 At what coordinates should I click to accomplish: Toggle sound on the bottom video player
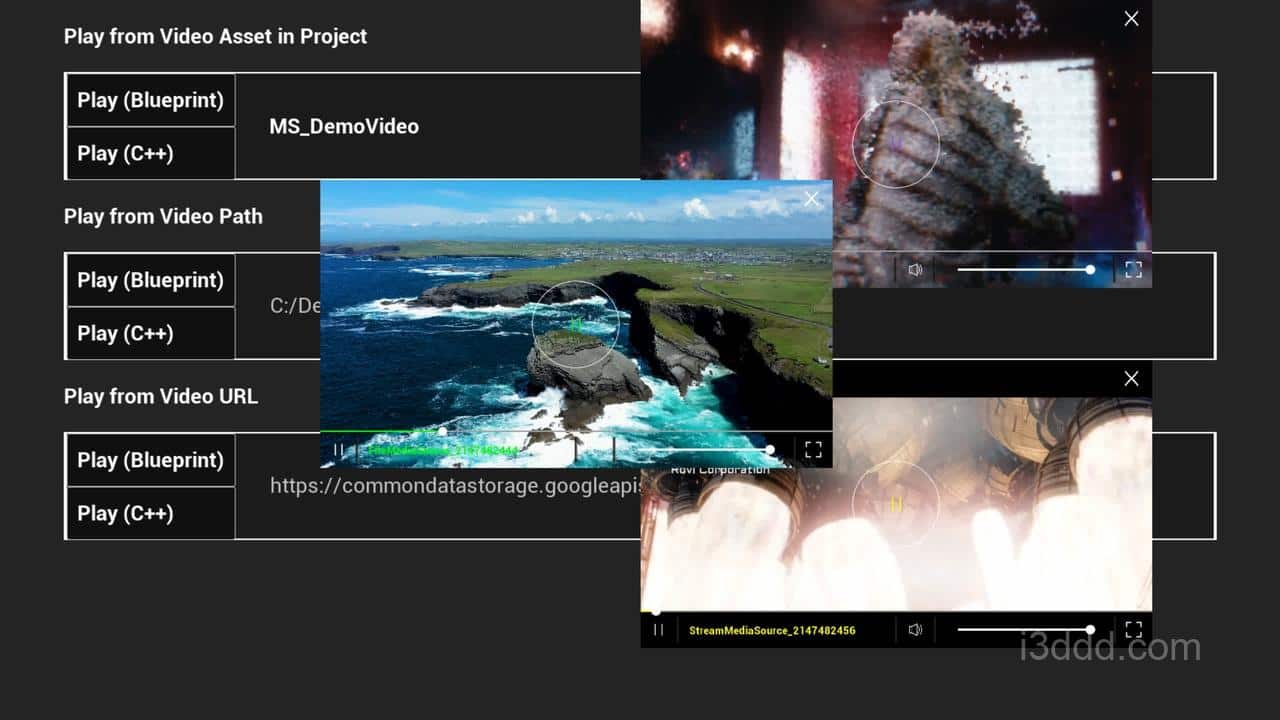pyautogui.click(x=916, y=629)
